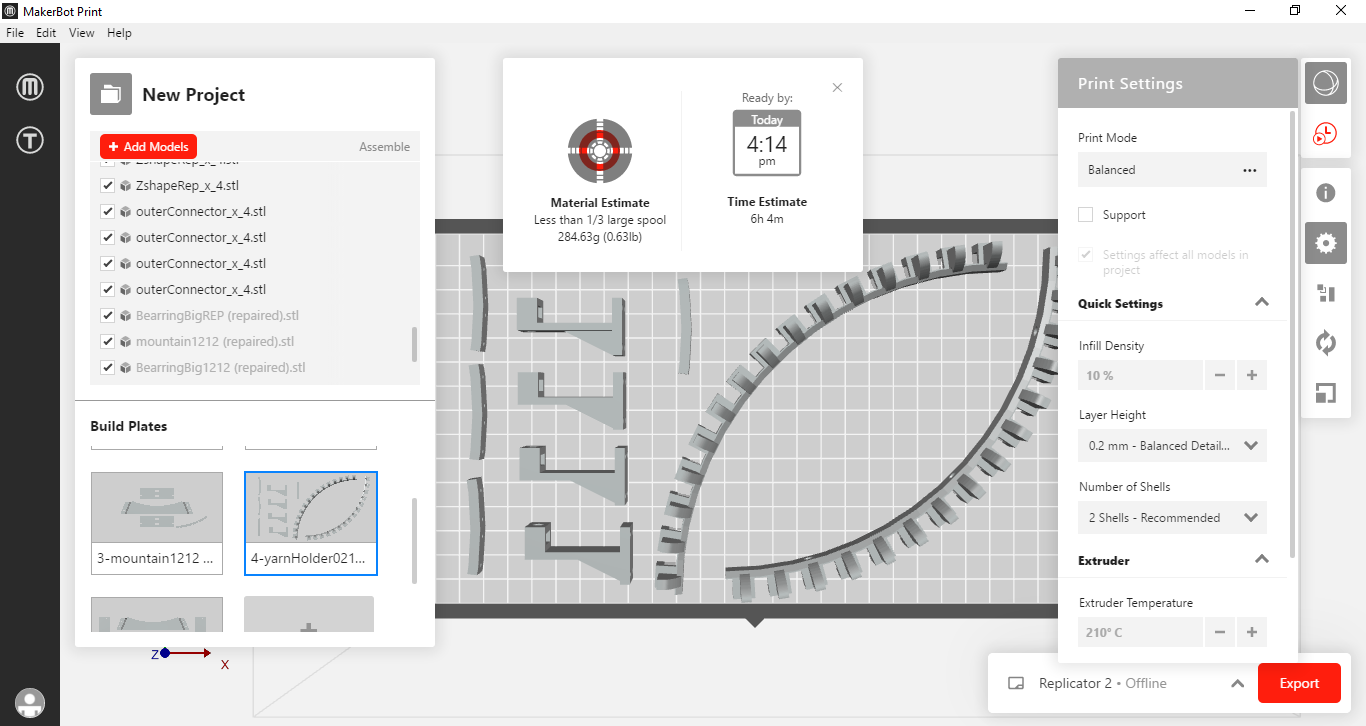Open print settings gear icon

pos(1326,243)
